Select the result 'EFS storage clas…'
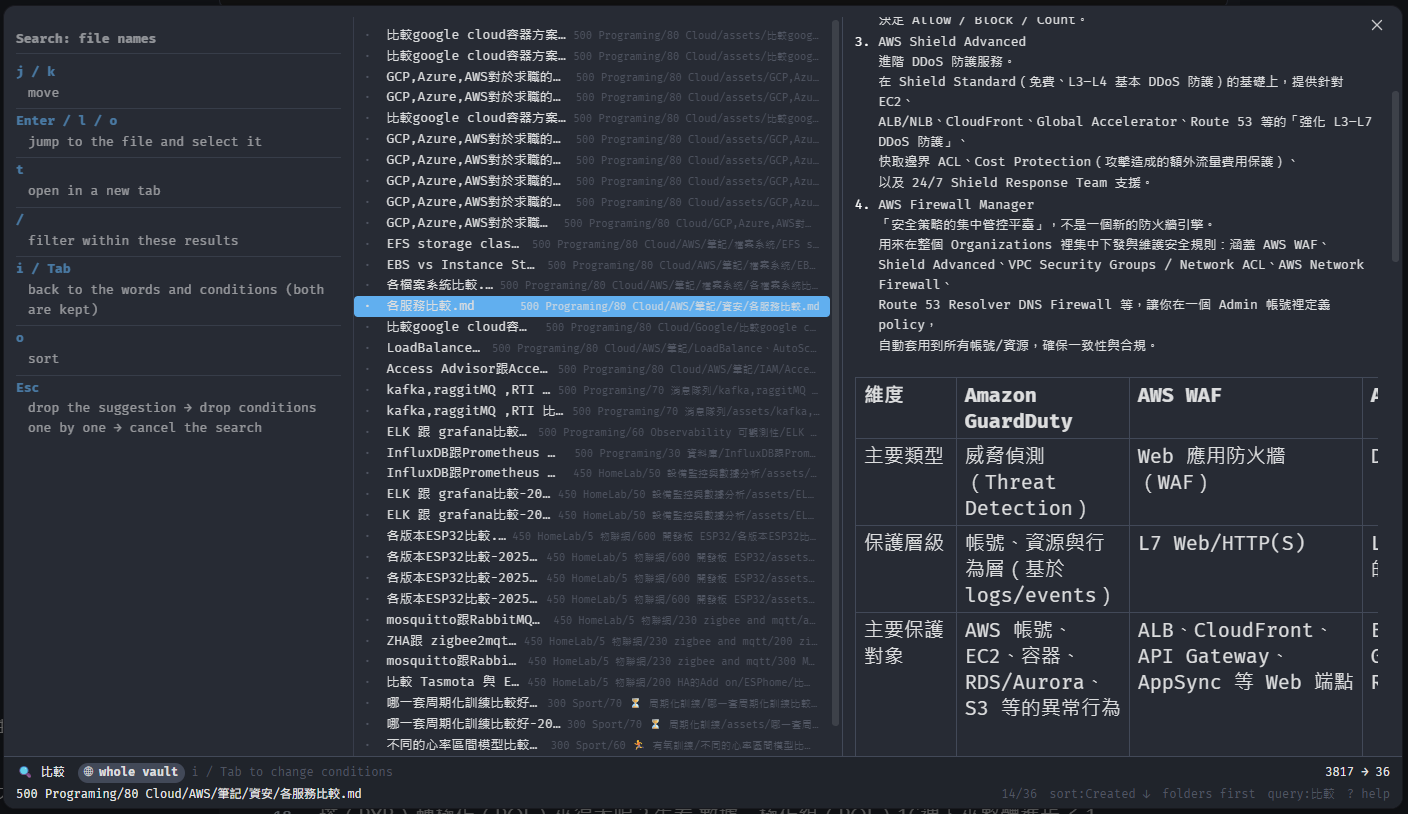The height and width of the screenshot is (814, 1408). [x=592, y=244]
